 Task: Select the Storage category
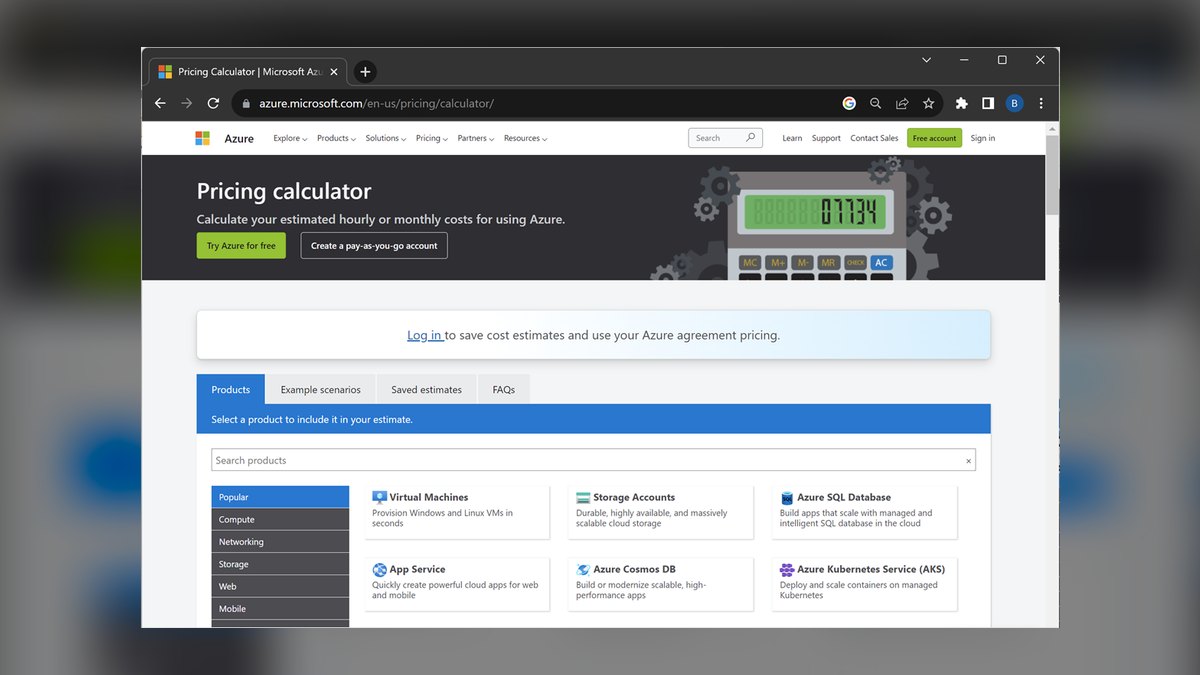click(280, 564)
